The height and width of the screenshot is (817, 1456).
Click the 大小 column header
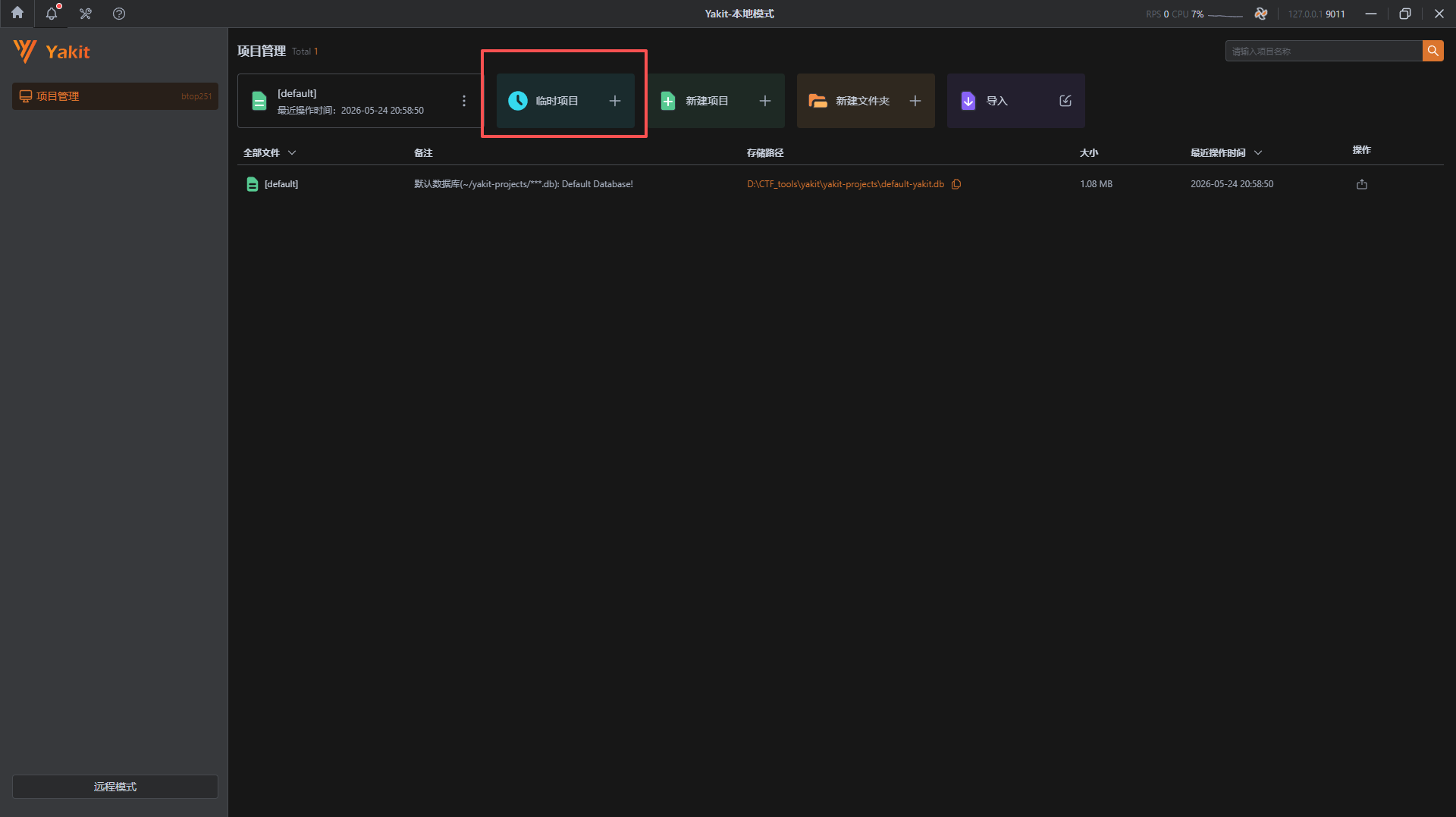point(1089,153)
